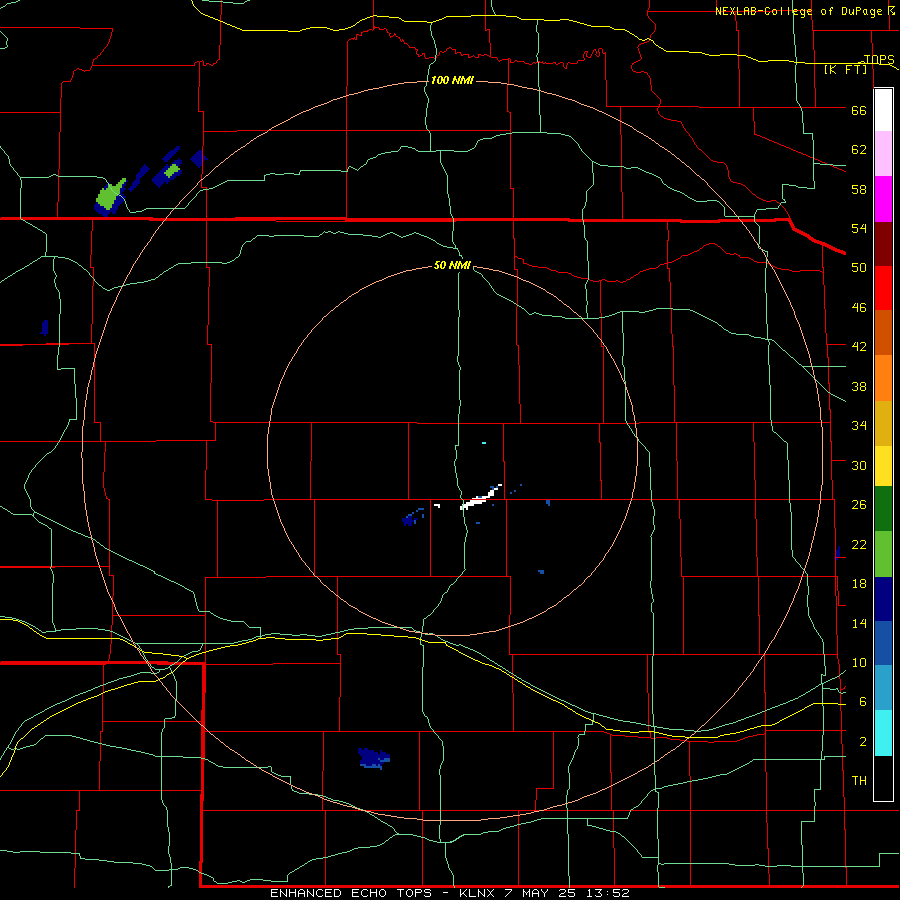Click the TOPS legend title
The height and width of the screenshot is (900, 900).
click(x=879, y=60)
